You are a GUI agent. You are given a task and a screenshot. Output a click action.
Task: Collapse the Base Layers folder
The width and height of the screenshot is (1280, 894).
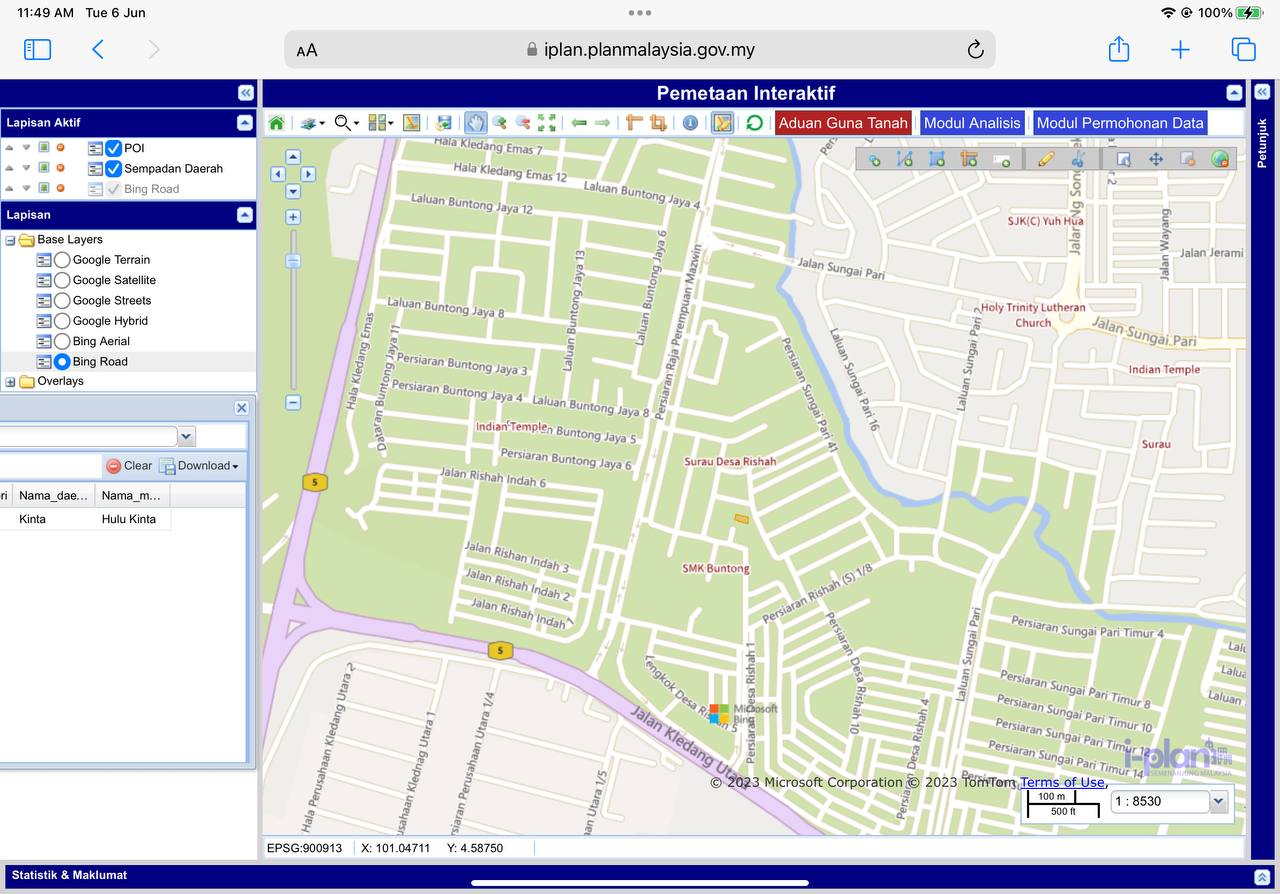click(10, 240)
